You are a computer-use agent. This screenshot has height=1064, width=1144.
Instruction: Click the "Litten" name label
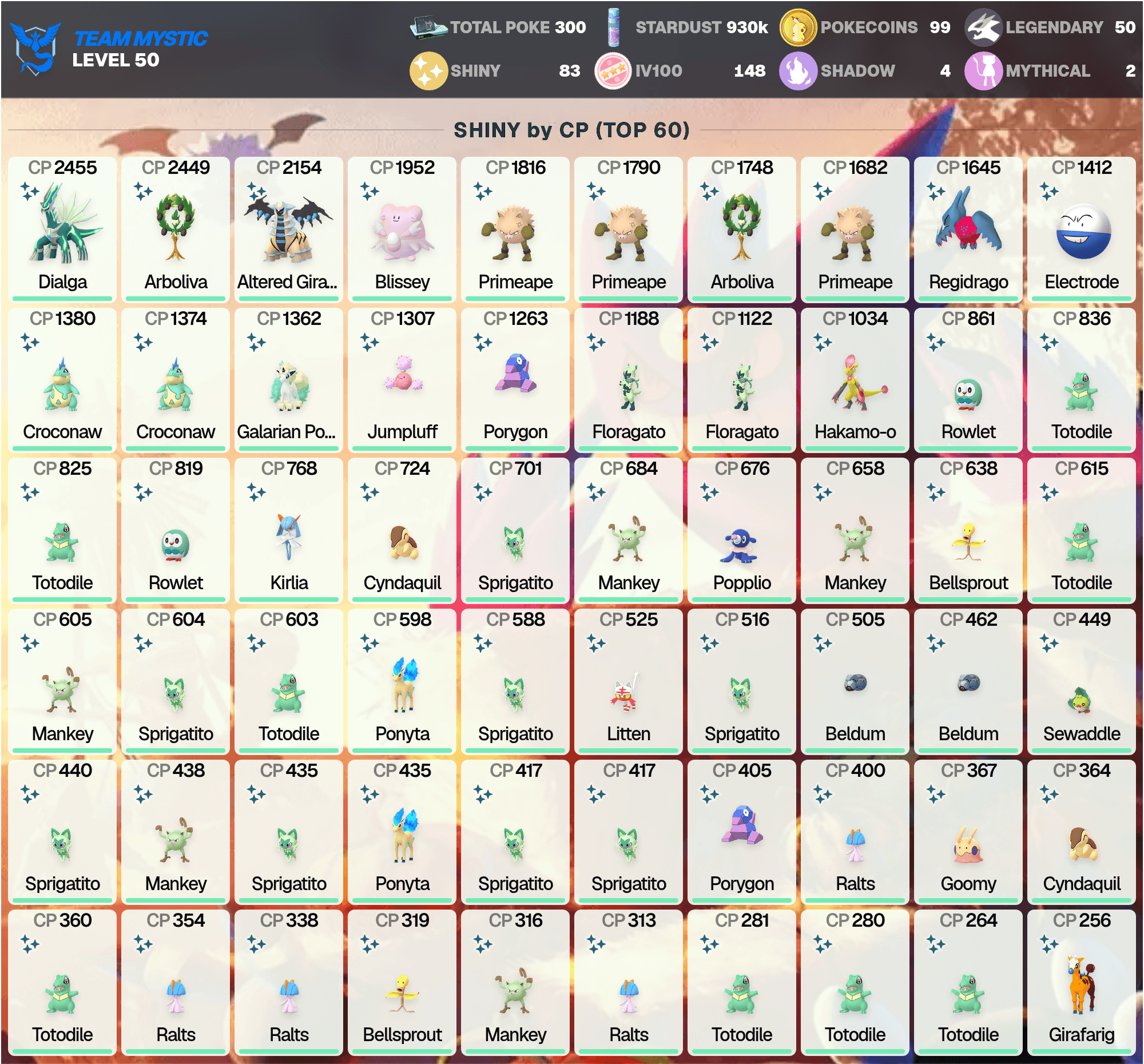(629, 734)
